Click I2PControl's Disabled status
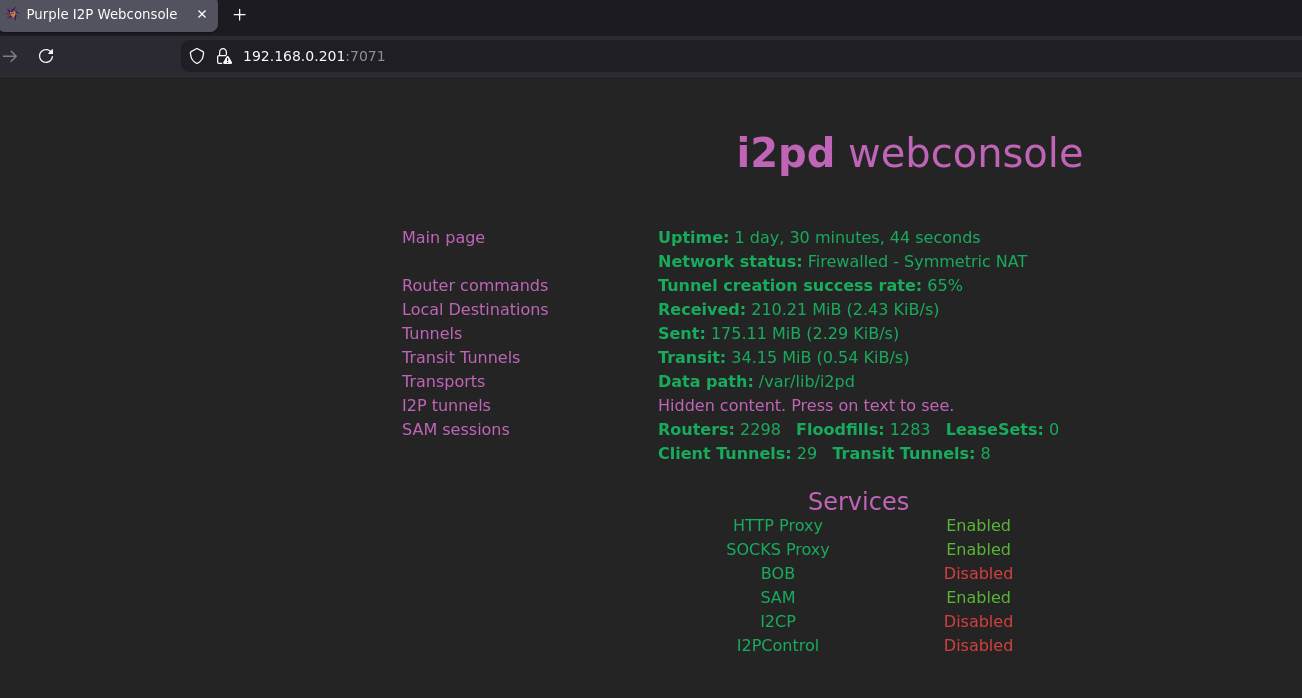The width and height of the screenshot is (1302, 698). [x=978, y=646]
